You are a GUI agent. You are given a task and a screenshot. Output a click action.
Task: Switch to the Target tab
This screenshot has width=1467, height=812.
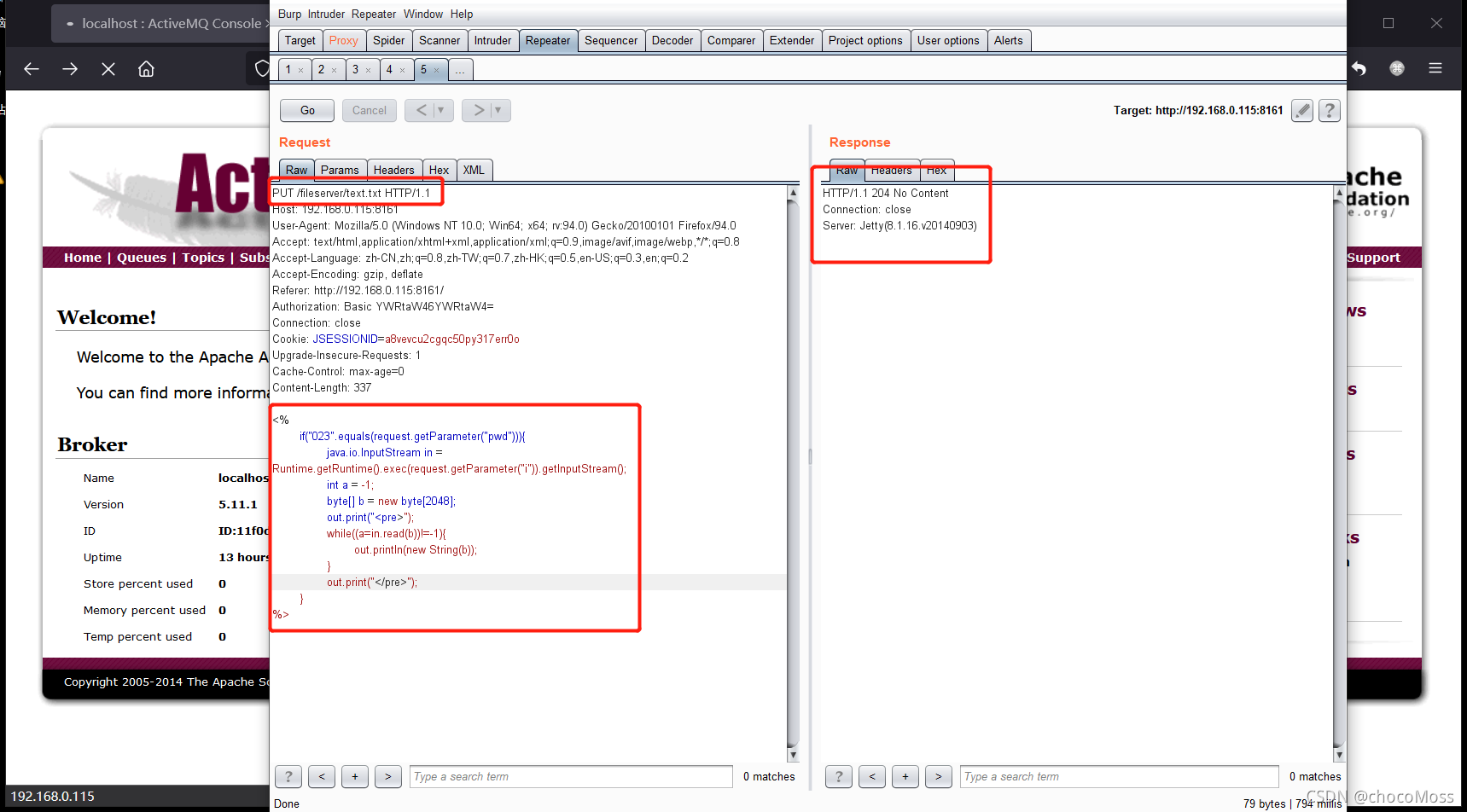[300, 40]
